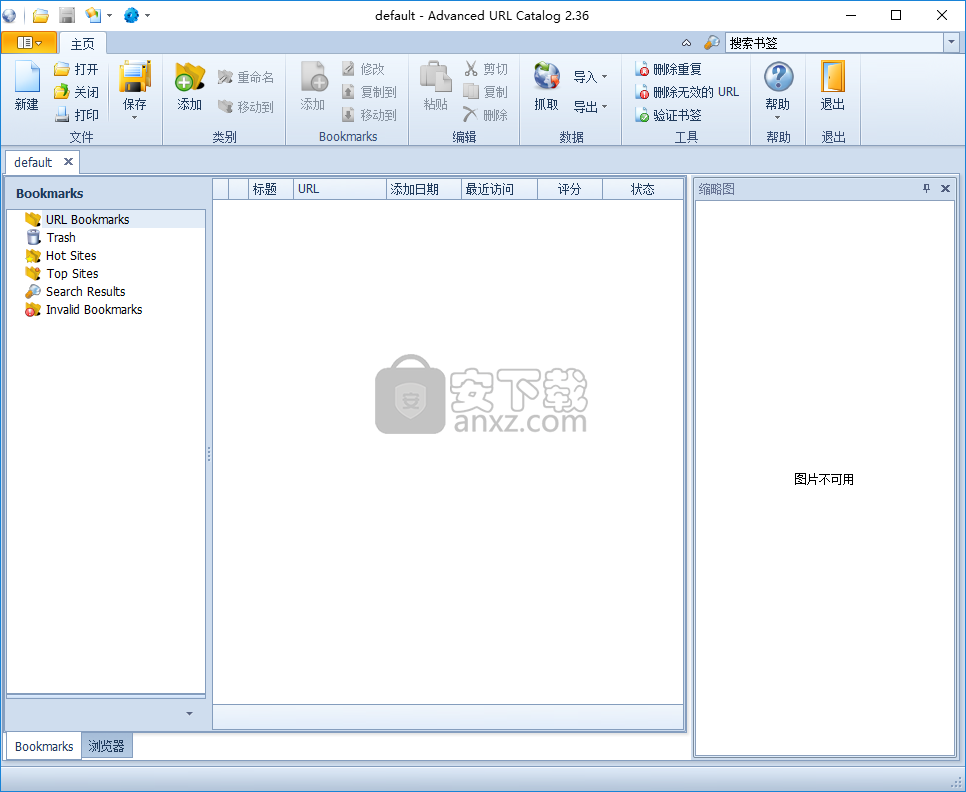Click the 验证书签 (Verify bookmarks) tool
The height and width of the screenshot is (792, 966).
coord(669,115)
